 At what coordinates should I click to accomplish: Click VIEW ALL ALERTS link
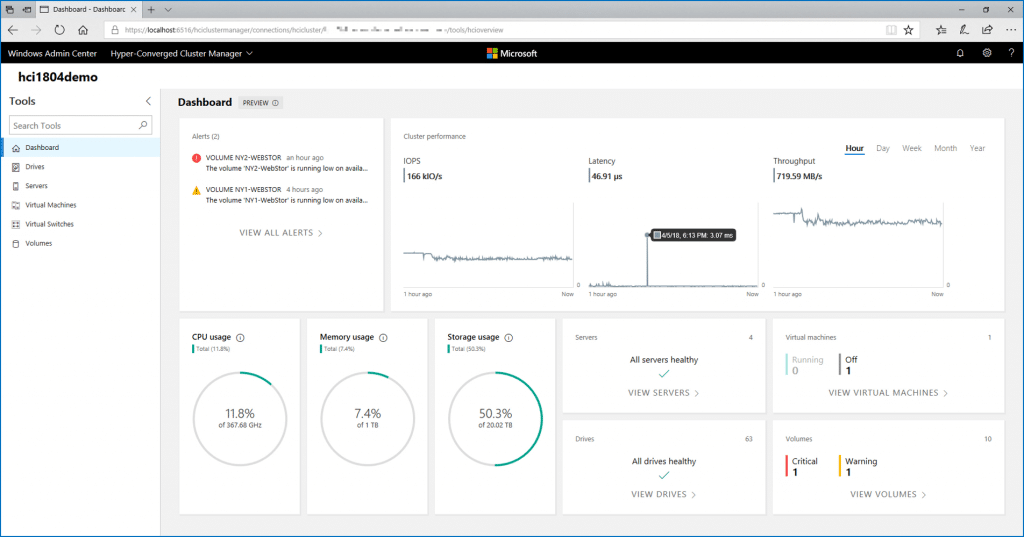point(281,233)
